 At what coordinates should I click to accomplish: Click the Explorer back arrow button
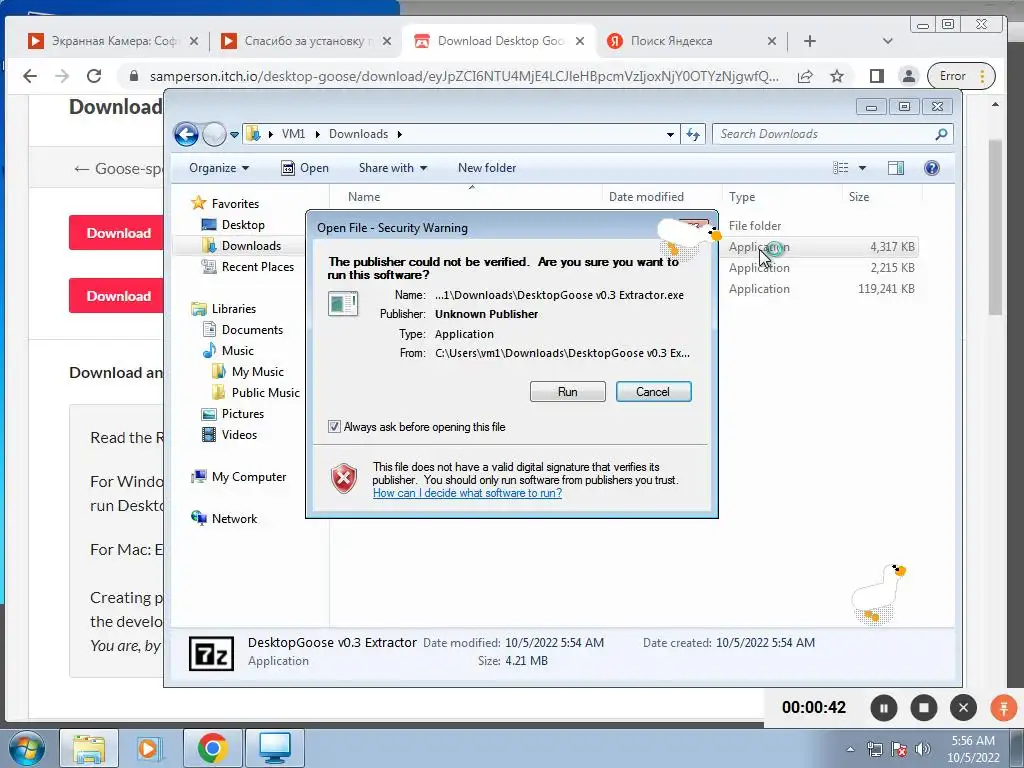point(186,135)
